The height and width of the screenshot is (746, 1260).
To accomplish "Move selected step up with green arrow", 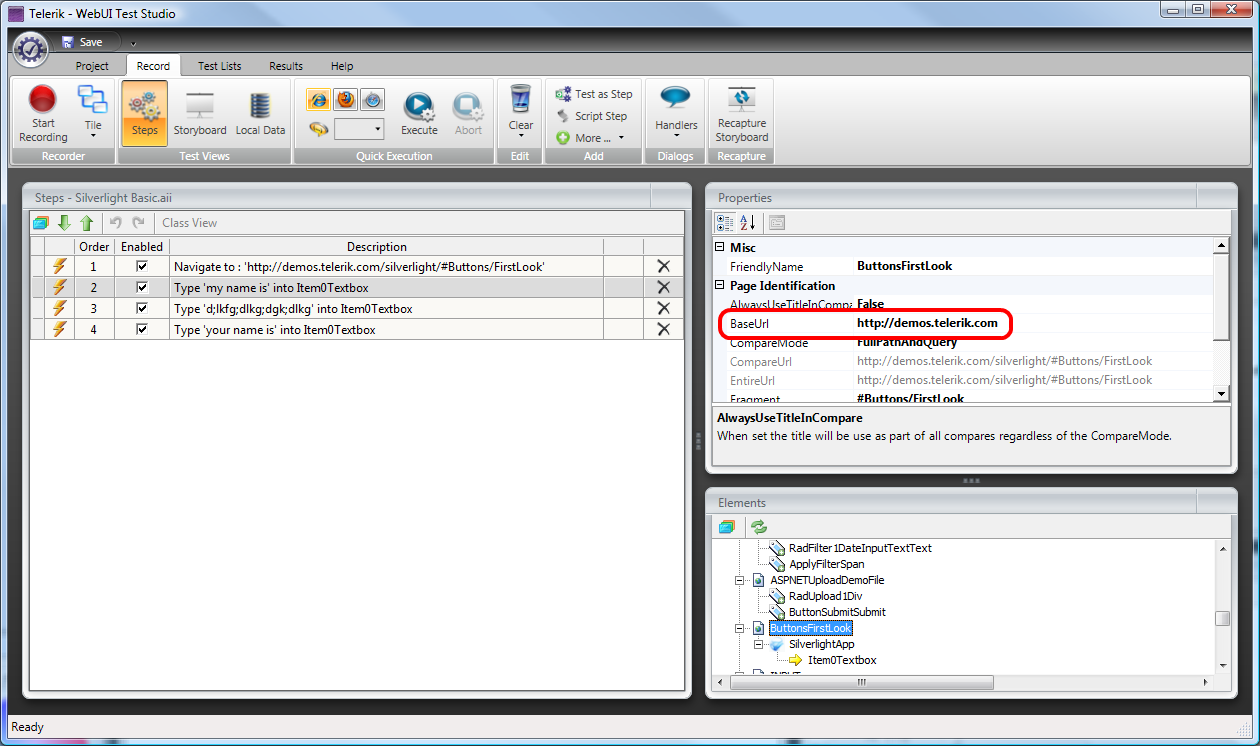I will pyautogui.click(x=87, y=223).
